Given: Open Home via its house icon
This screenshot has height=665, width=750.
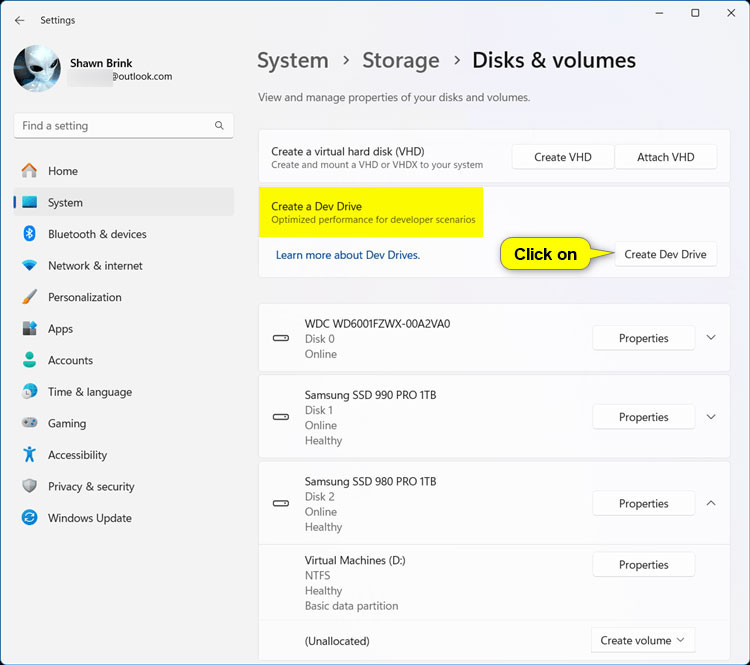Looking at the screenshot, I should coord(29,171).
